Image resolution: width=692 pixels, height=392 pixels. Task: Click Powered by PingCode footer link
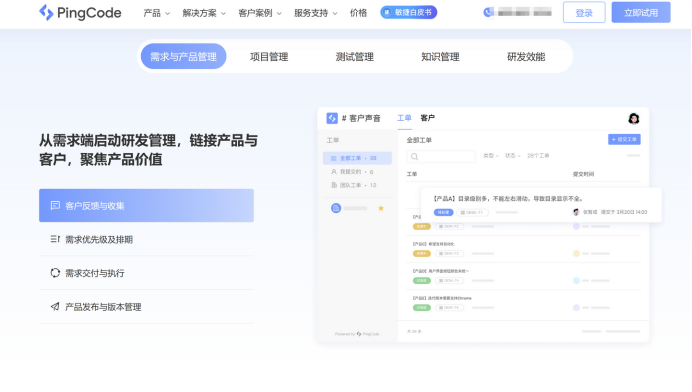click(357, 334)
